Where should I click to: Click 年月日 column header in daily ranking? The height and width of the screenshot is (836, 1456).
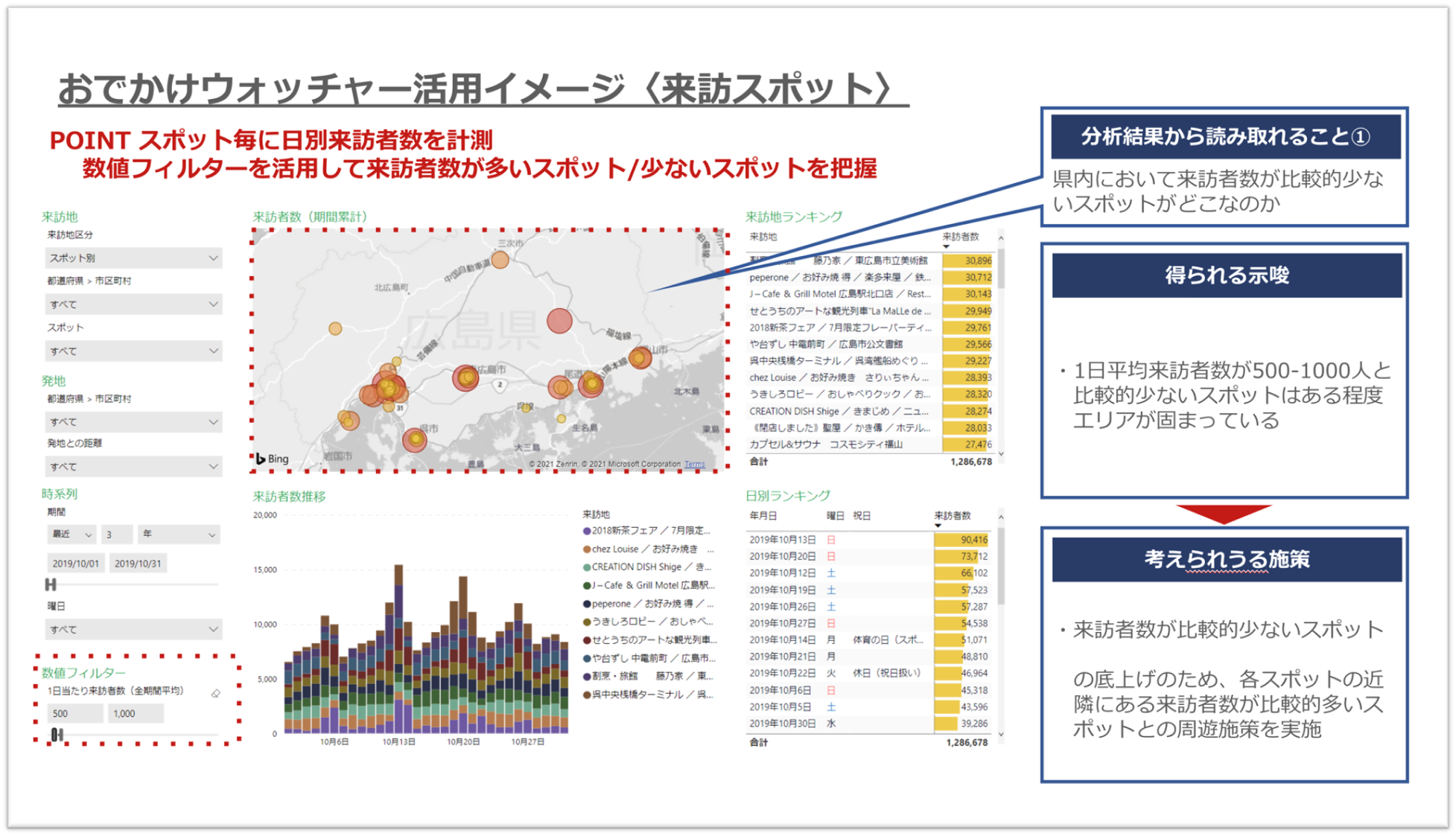click(763, 515)
